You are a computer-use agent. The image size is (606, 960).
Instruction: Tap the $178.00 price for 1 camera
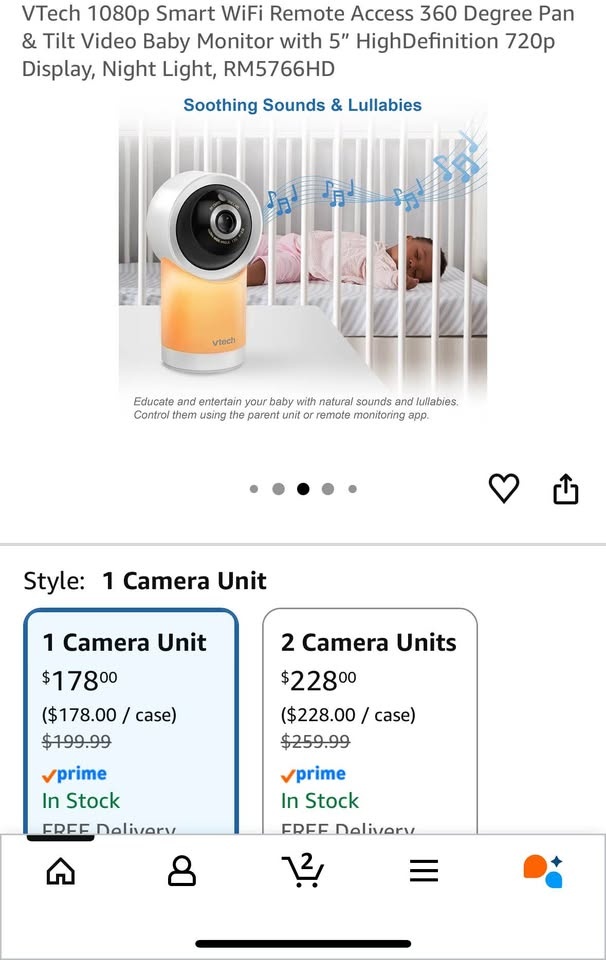point(80,681)
